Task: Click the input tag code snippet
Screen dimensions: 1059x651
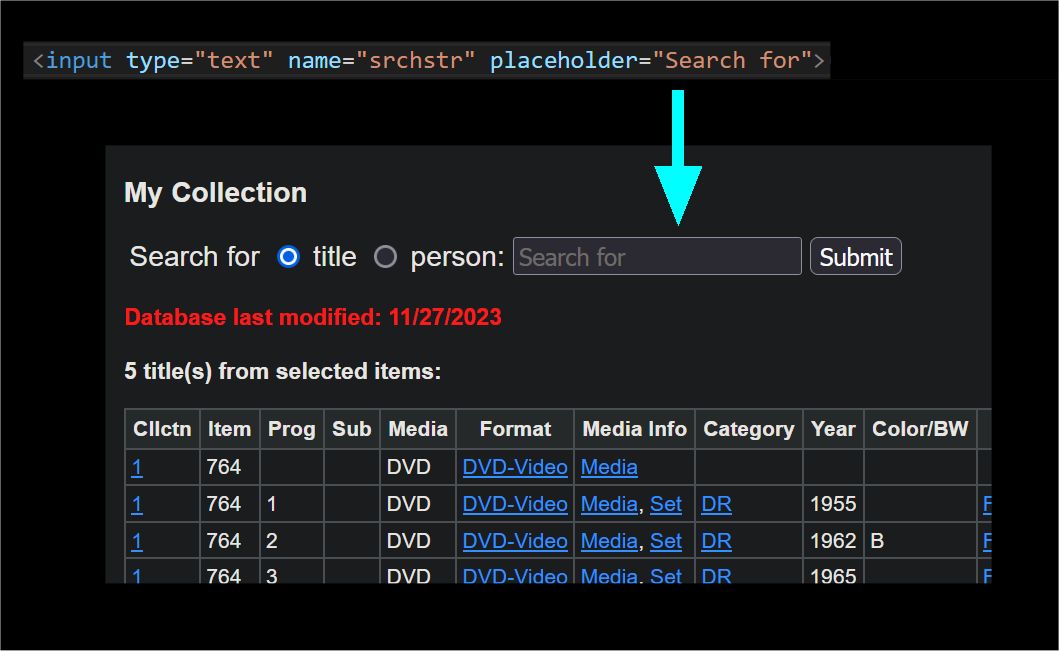Action: tap(427, 61)
